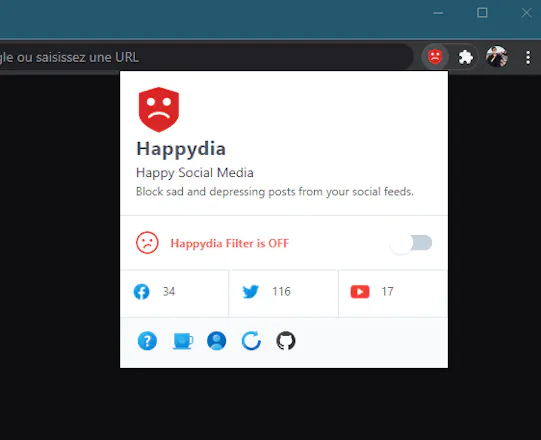Click the YouTube count 17
This screenshot has height=440, width=541.
(387, 292)
